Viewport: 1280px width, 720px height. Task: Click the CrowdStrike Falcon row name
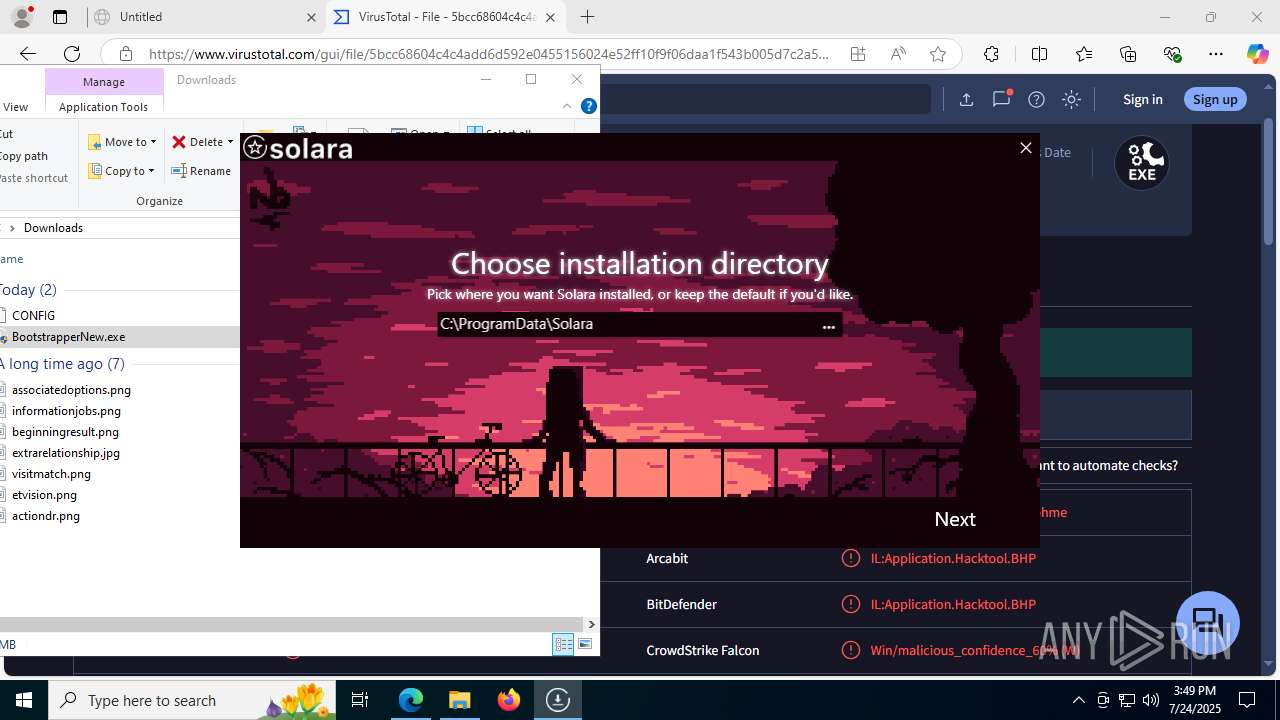click(x=702, y=650)
